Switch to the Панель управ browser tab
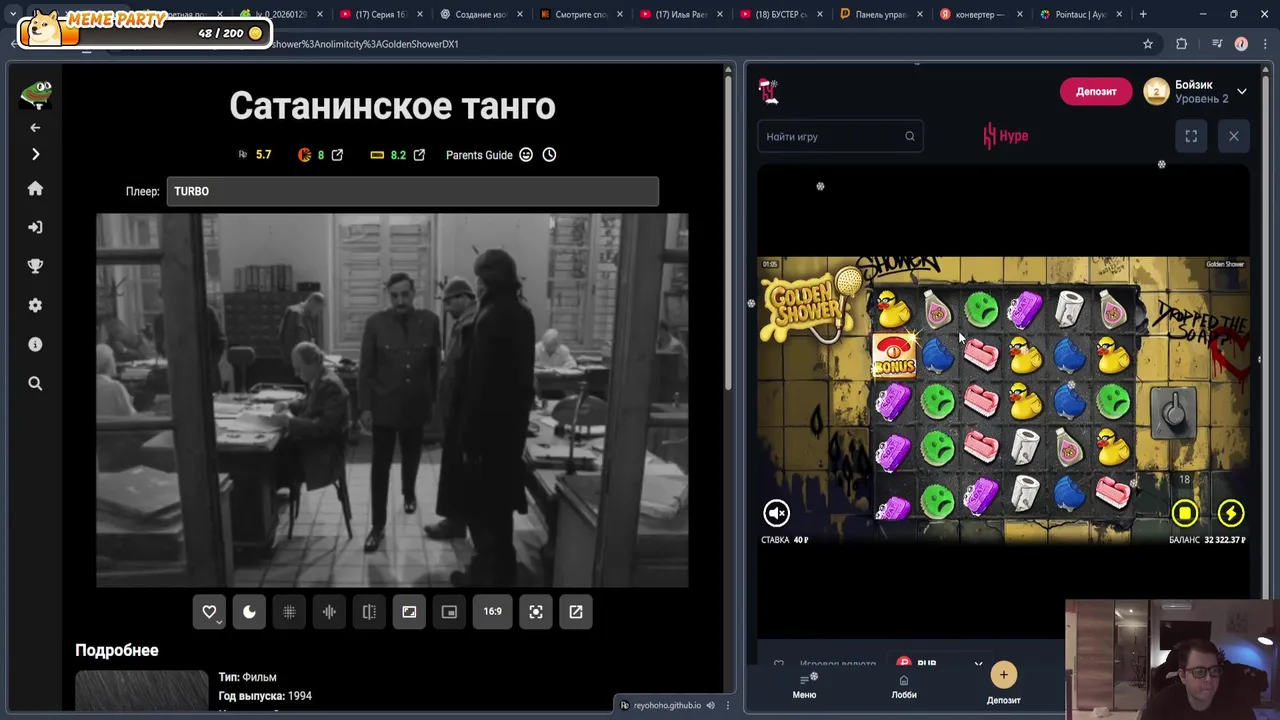Image resolution: width=1280 pixels, height=720 pixels. (x=880, y=14)
